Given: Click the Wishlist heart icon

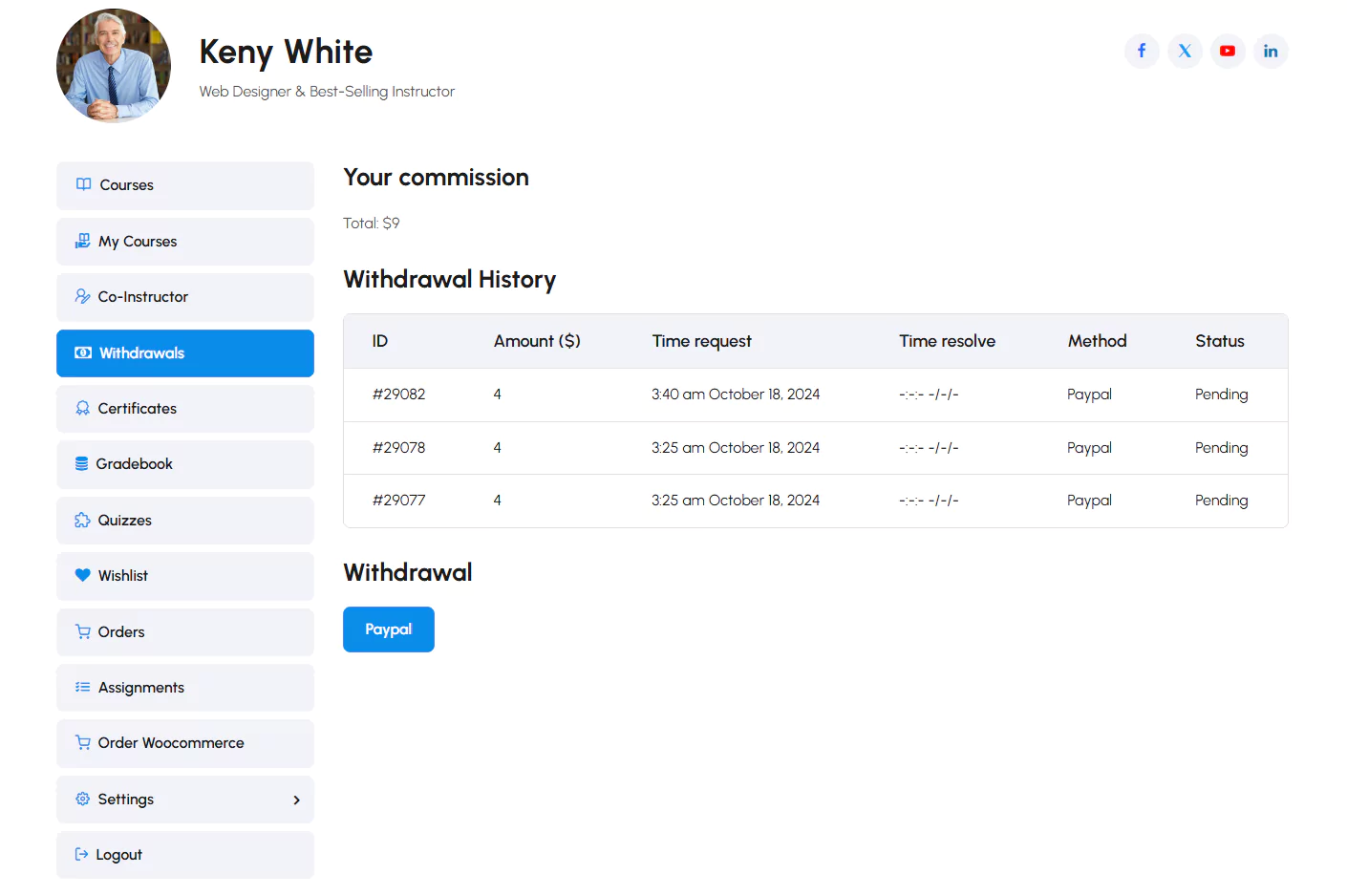Looking at the screenshot, I should (x=83, y=575).
